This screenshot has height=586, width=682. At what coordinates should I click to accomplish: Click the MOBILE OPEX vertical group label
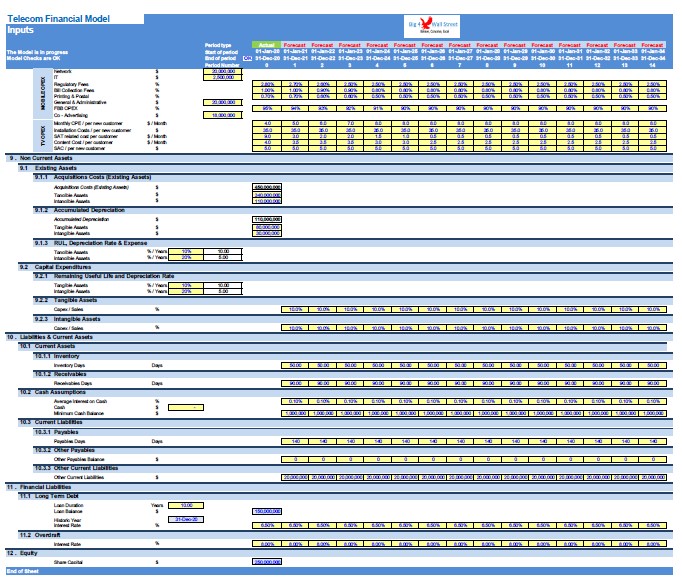(x=43, y=94)
